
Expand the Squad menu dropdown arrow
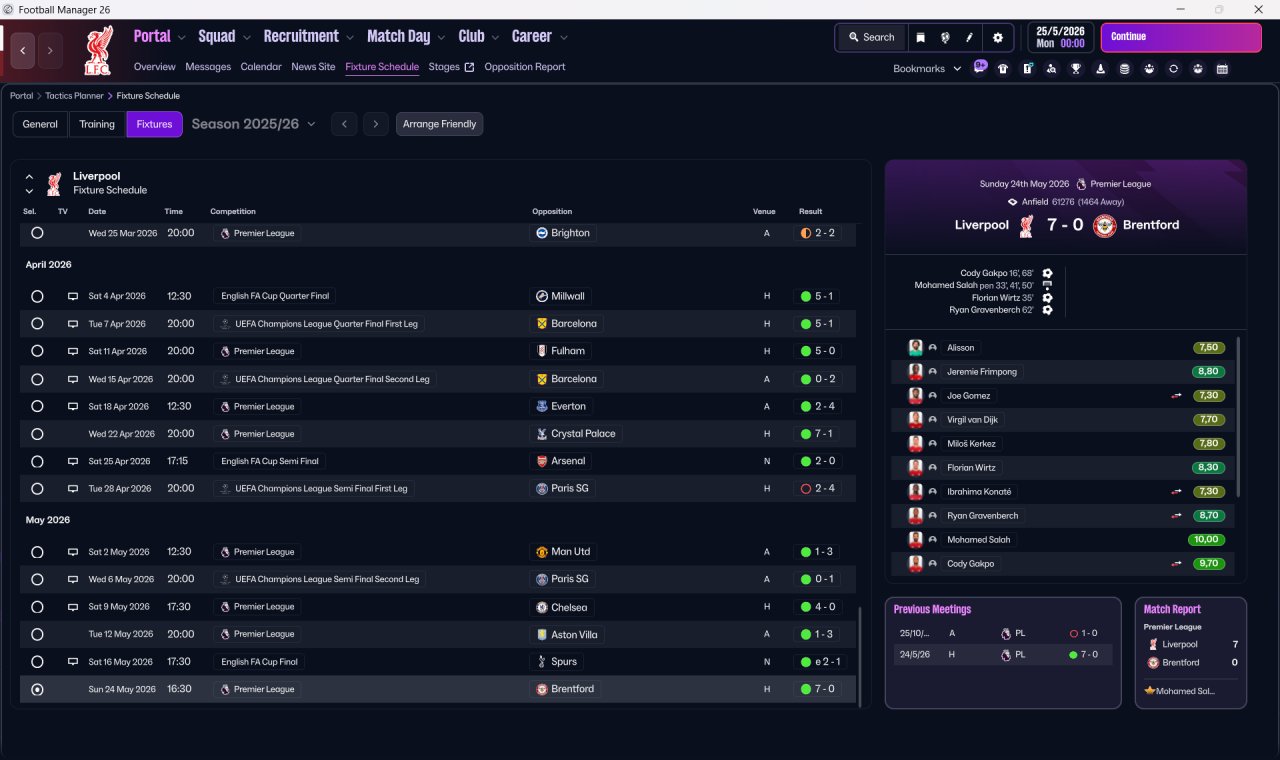[x=246, y=38]
